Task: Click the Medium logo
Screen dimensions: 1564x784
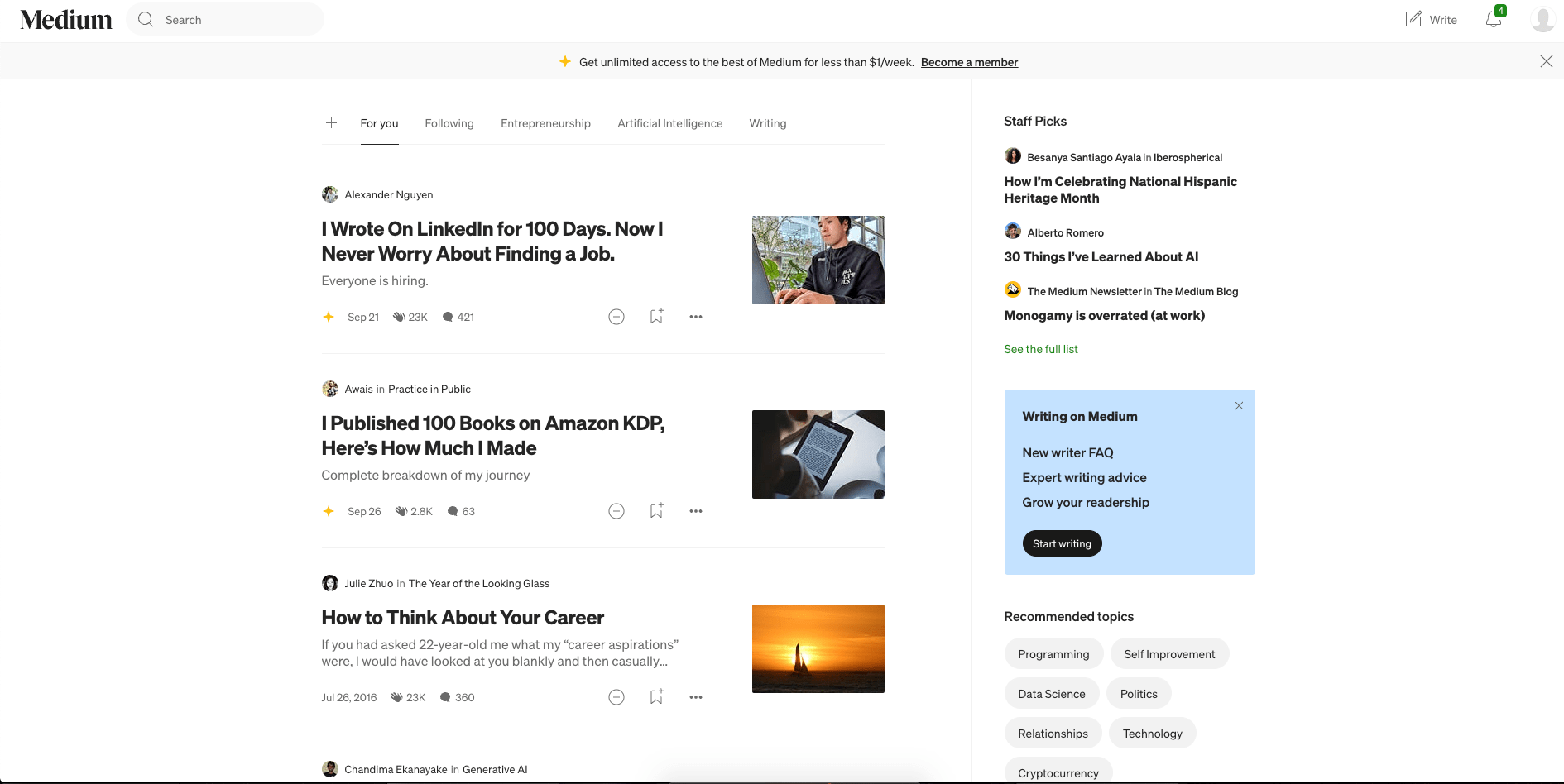Action: (x=66, y=20)
